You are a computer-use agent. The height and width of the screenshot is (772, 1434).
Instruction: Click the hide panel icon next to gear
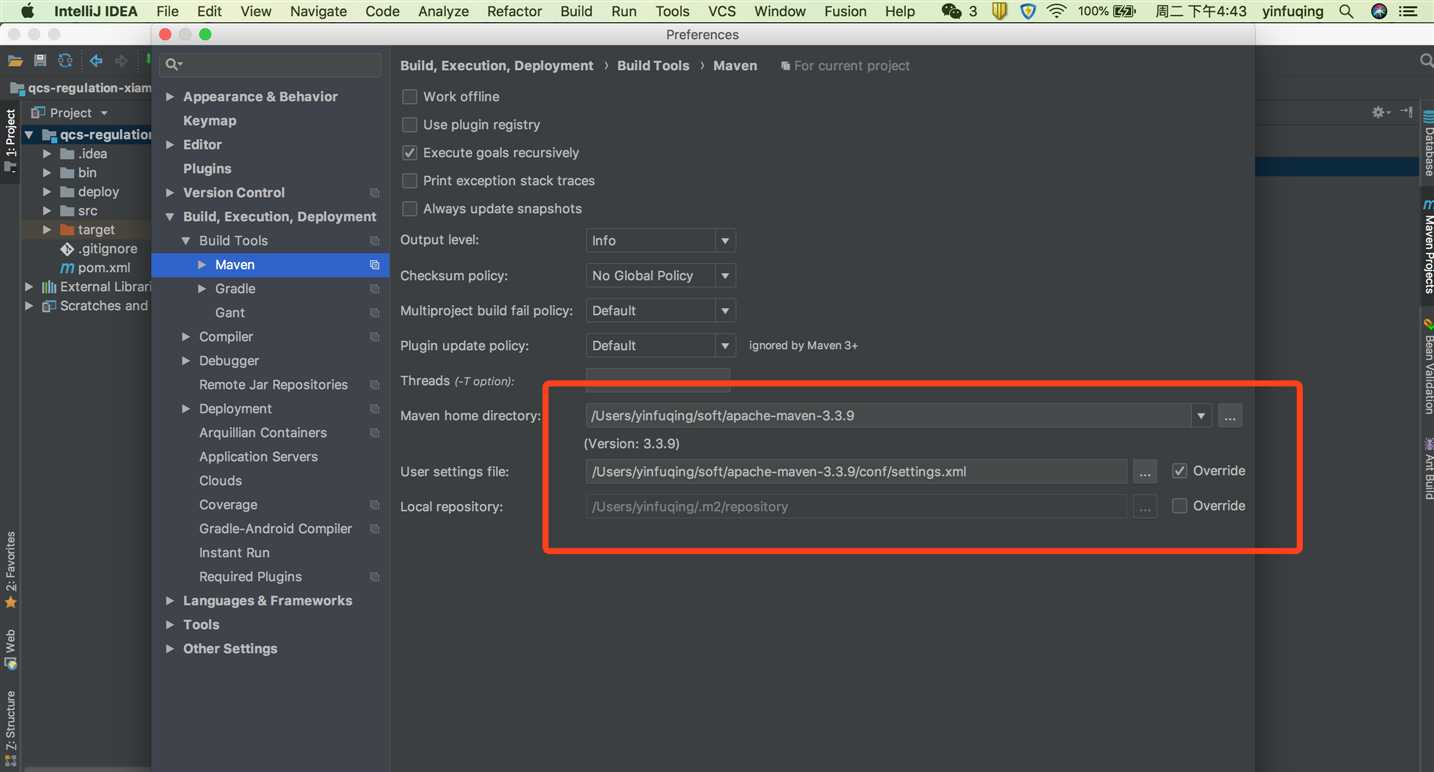[x=1406, y=112]
